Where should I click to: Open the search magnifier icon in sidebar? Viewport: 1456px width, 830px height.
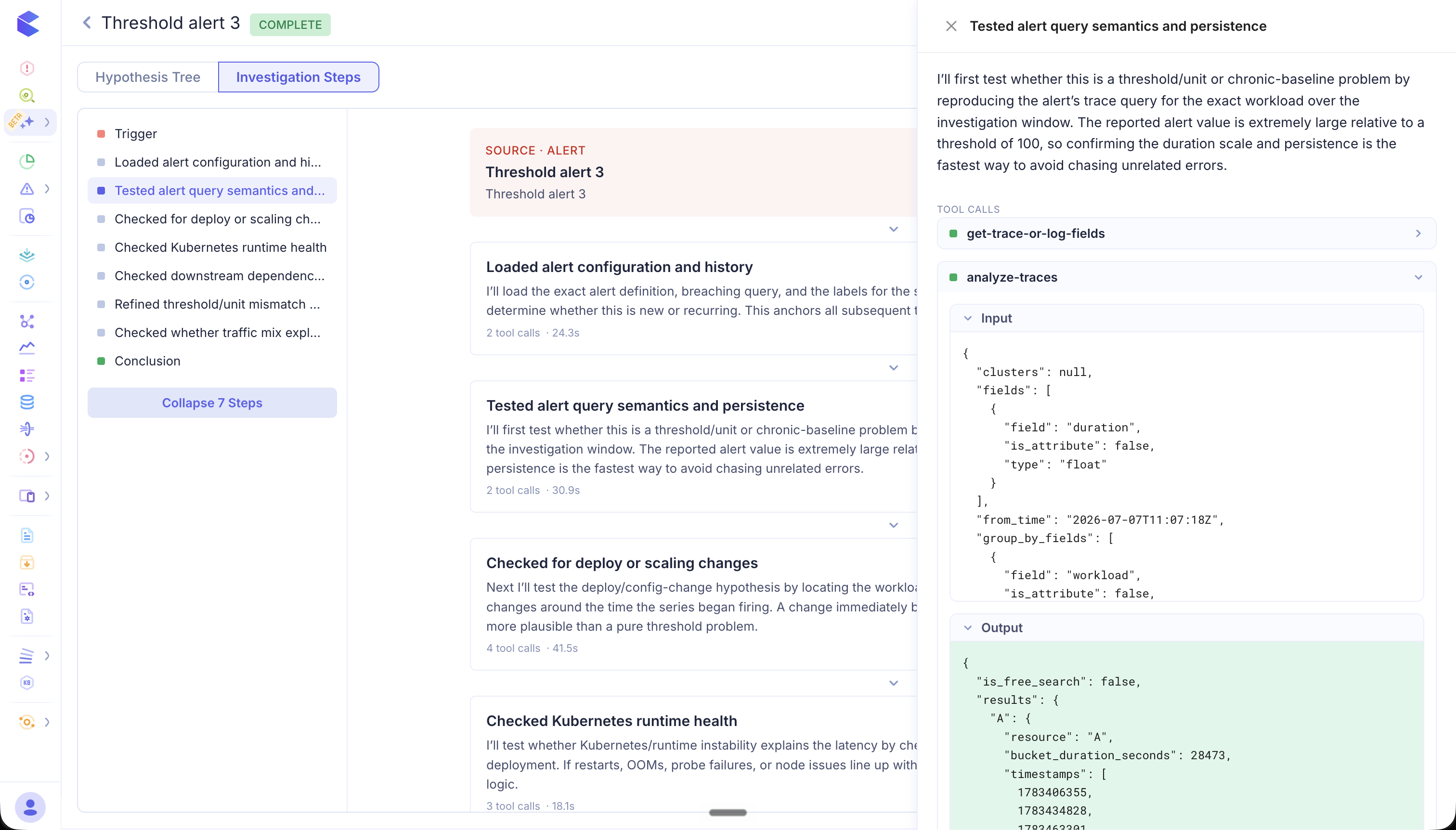(27, 95)
